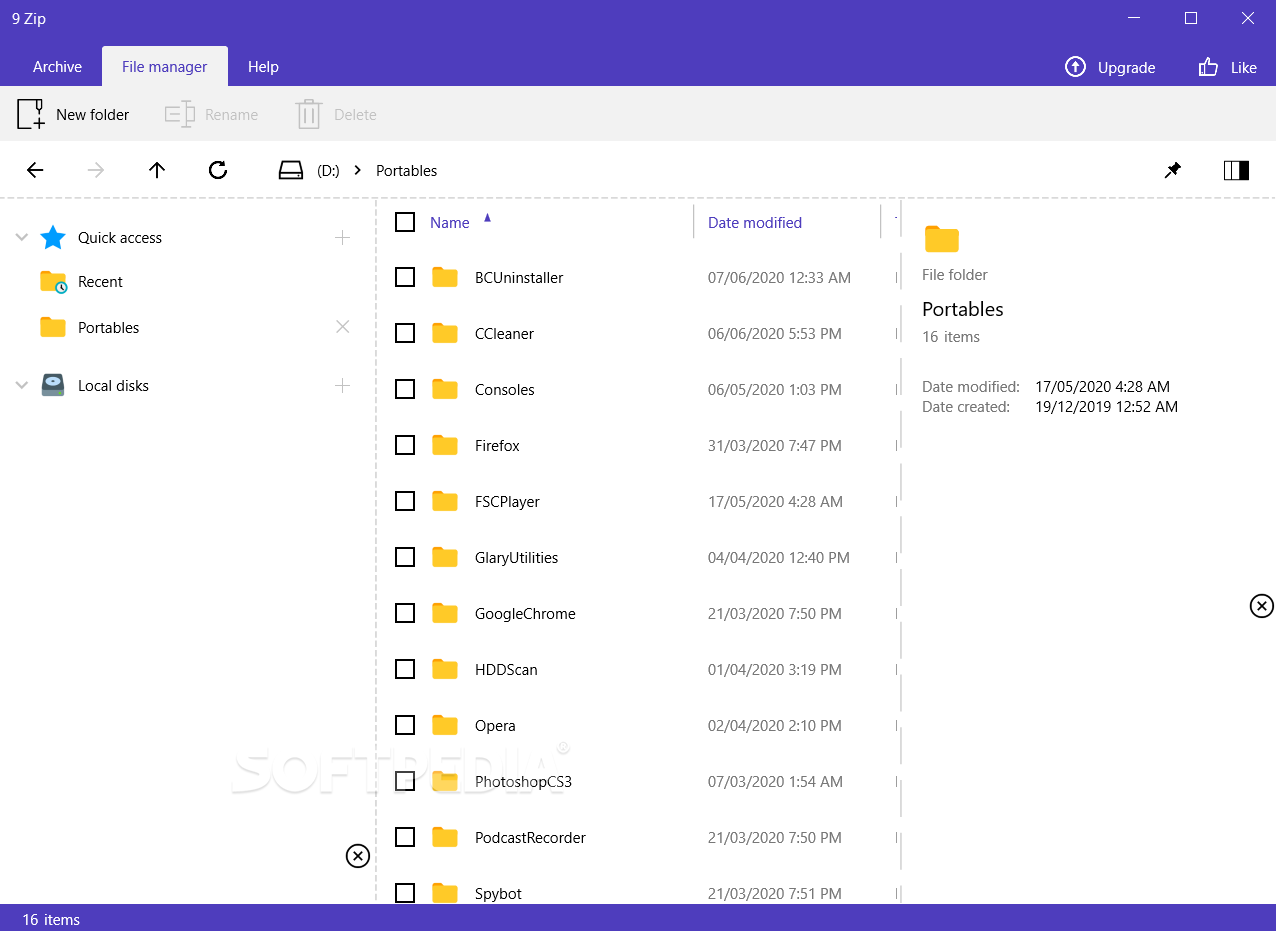Click the 16 items status bar text
The height and width of the screenshot is (931, 1276).
tap(51, 919)
